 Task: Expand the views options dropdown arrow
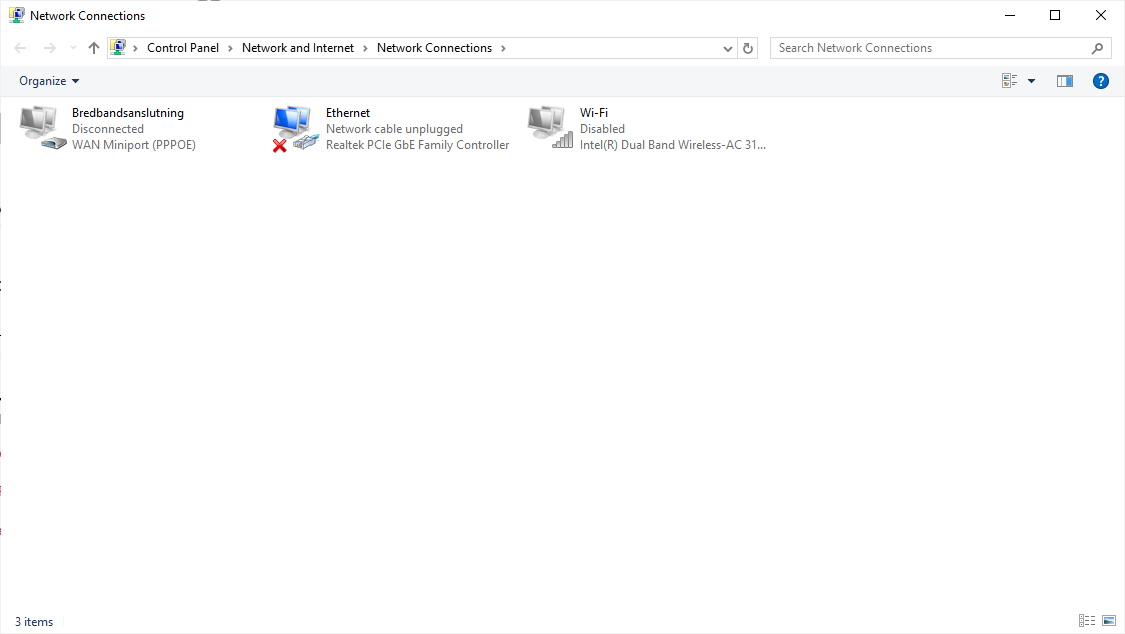[1030, 81]
